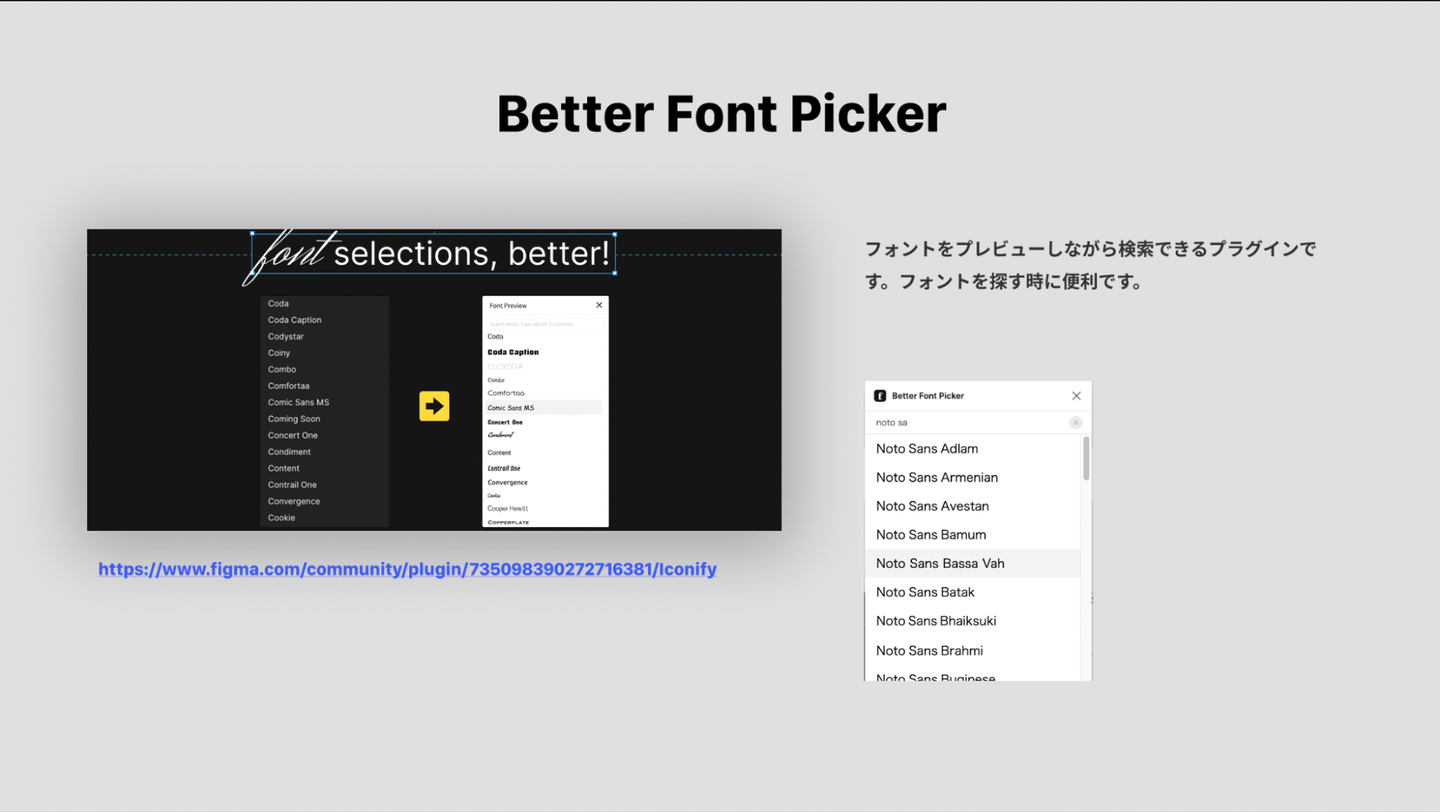Click the "font selections, better!" text box
Image resolution: width=1440 pixels, height=812 pixels.
coord(432,253)
